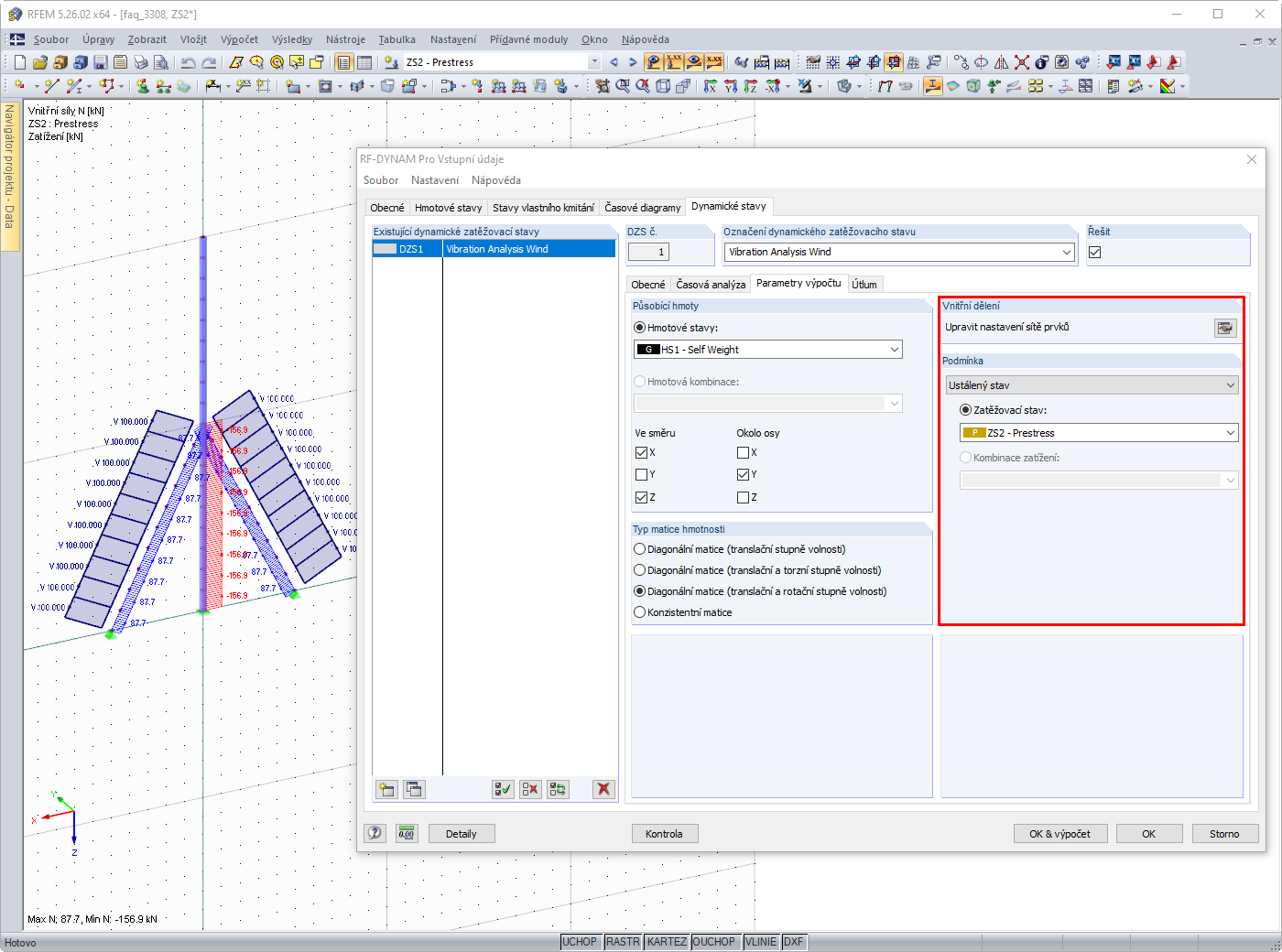Switch to Časová analýza subtab

(711, 285)
